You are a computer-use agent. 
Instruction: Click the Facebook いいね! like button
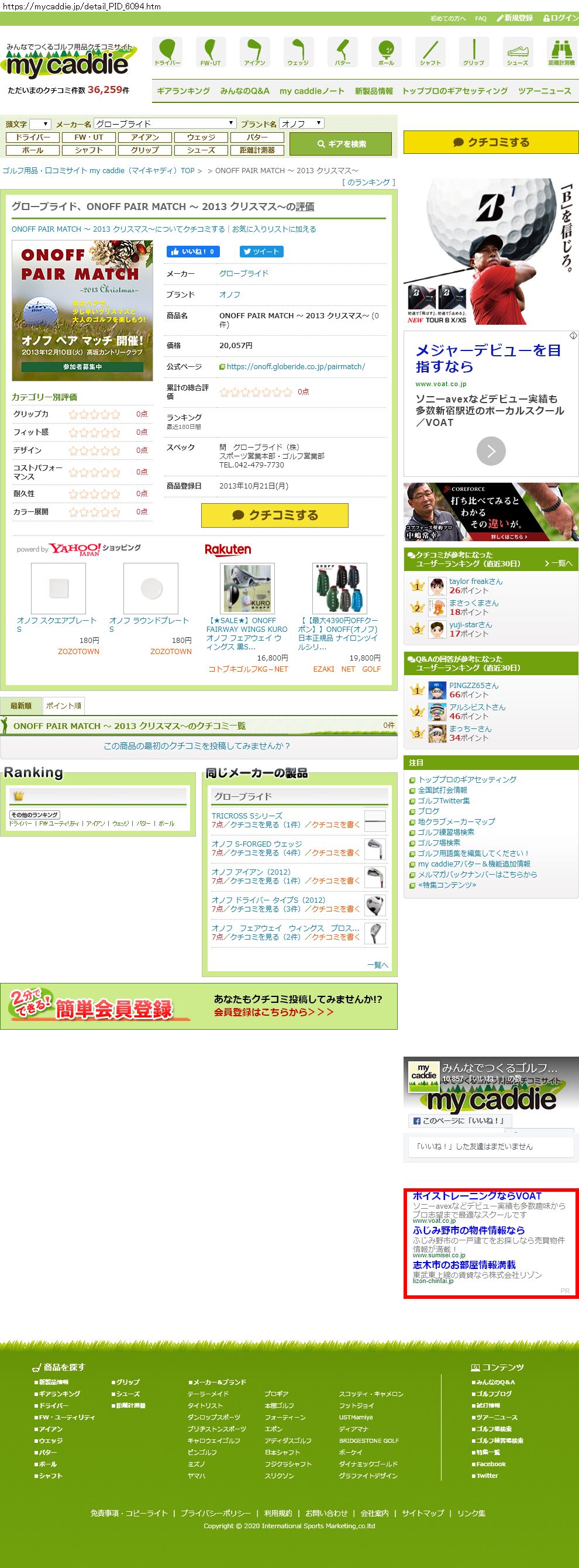[x=193, y=252]
